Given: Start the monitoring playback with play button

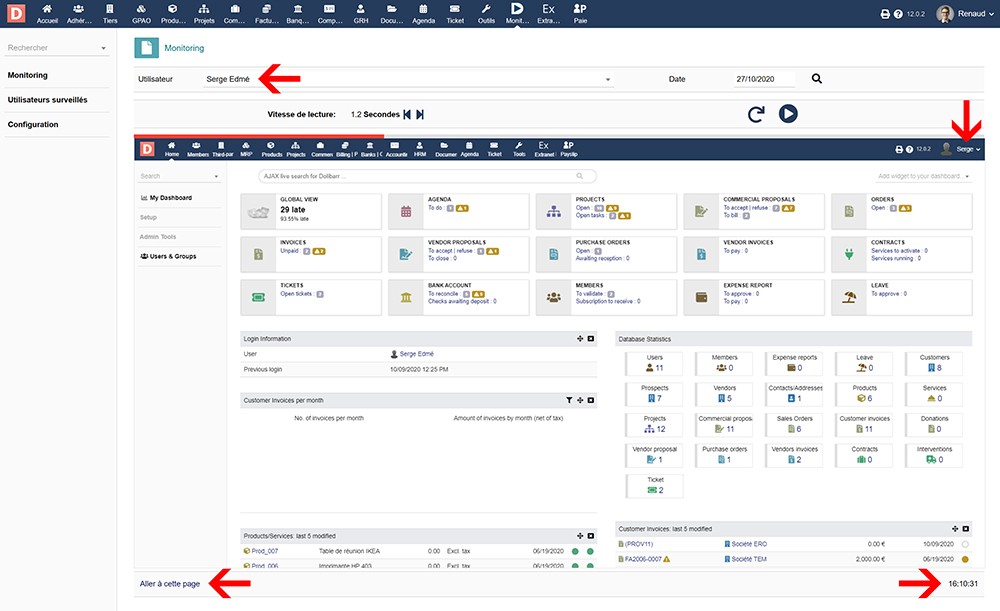Looking at the screenshot, I should (788, 114).
